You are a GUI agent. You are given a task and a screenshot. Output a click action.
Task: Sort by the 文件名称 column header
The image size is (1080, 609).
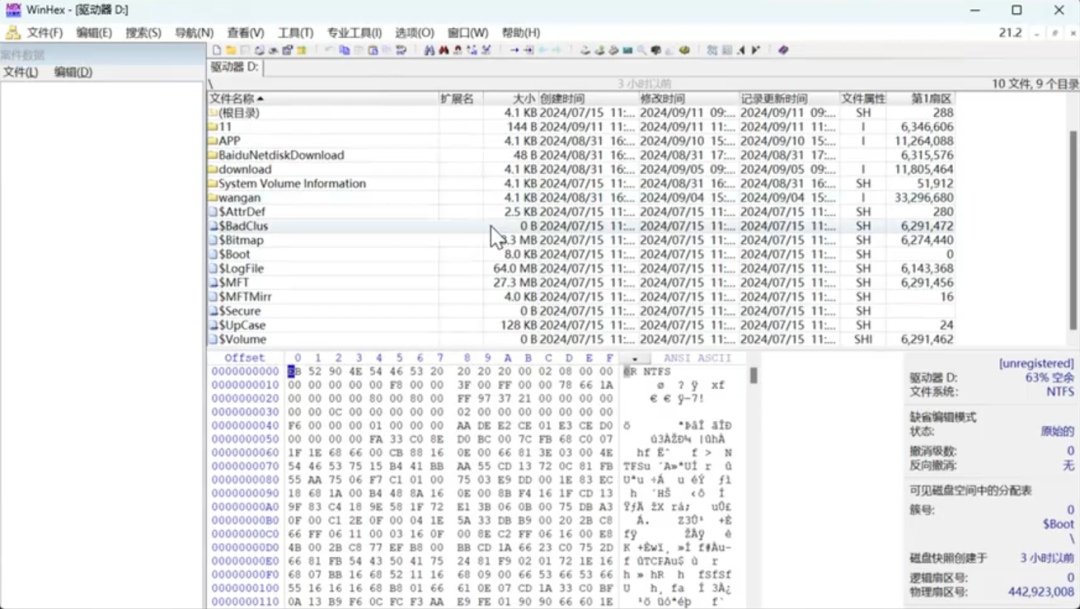(x=323, y=99)
